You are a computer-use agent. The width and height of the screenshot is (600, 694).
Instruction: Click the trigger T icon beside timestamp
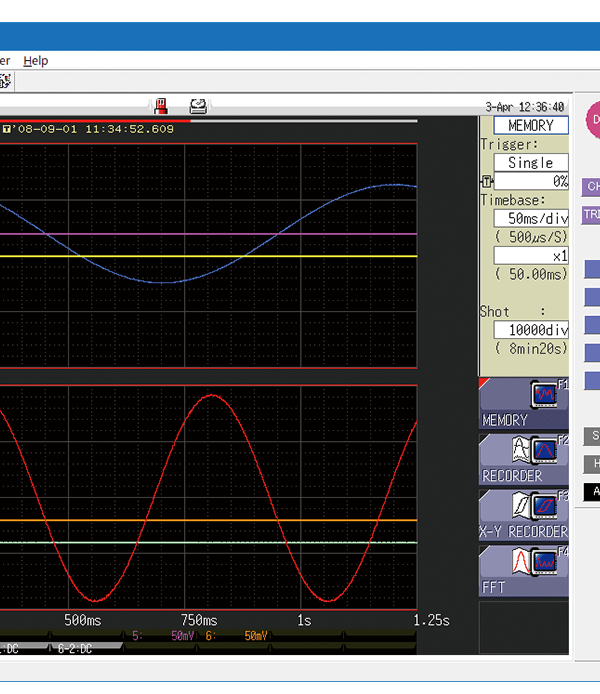(x=6, y=129)
